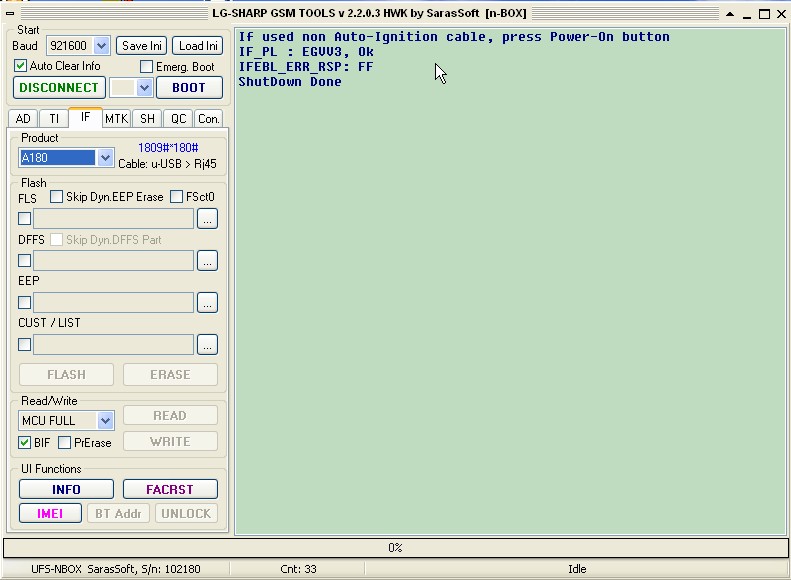
Task: Click the 'Cnt: 33' status bar entry
Action: (x=298, y=569)
